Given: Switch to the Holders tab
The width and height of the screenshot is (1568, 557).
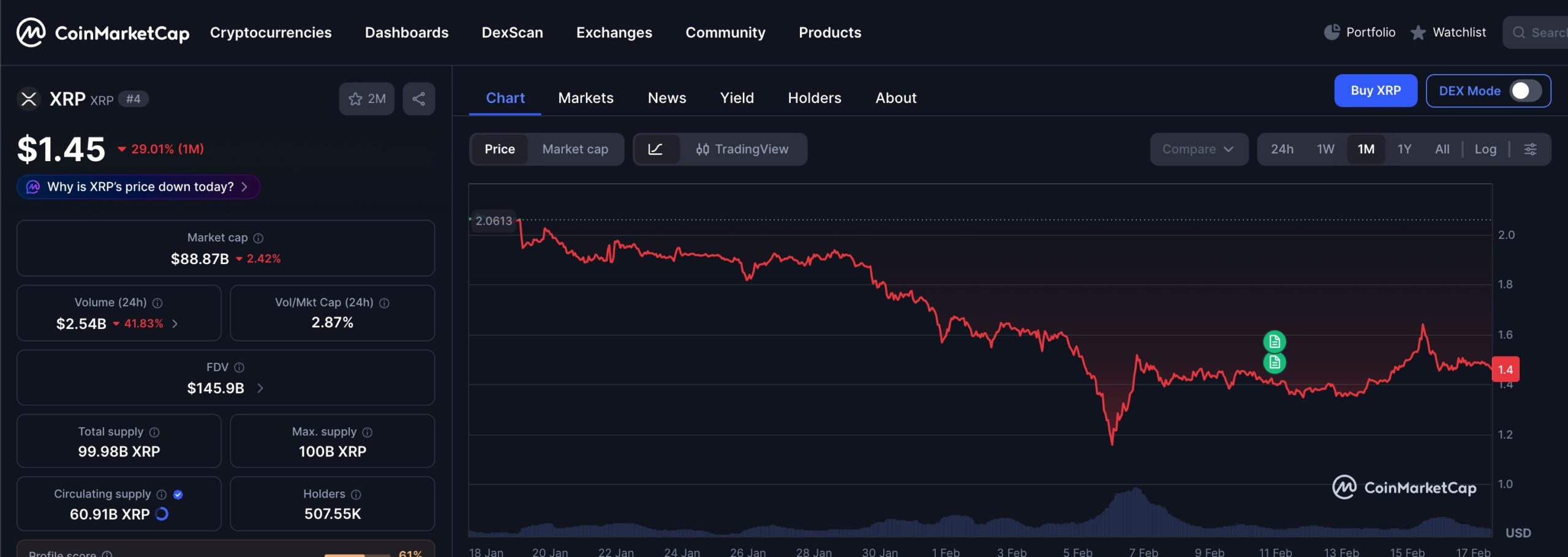Looking at the screenshot, I should [815, 98].
